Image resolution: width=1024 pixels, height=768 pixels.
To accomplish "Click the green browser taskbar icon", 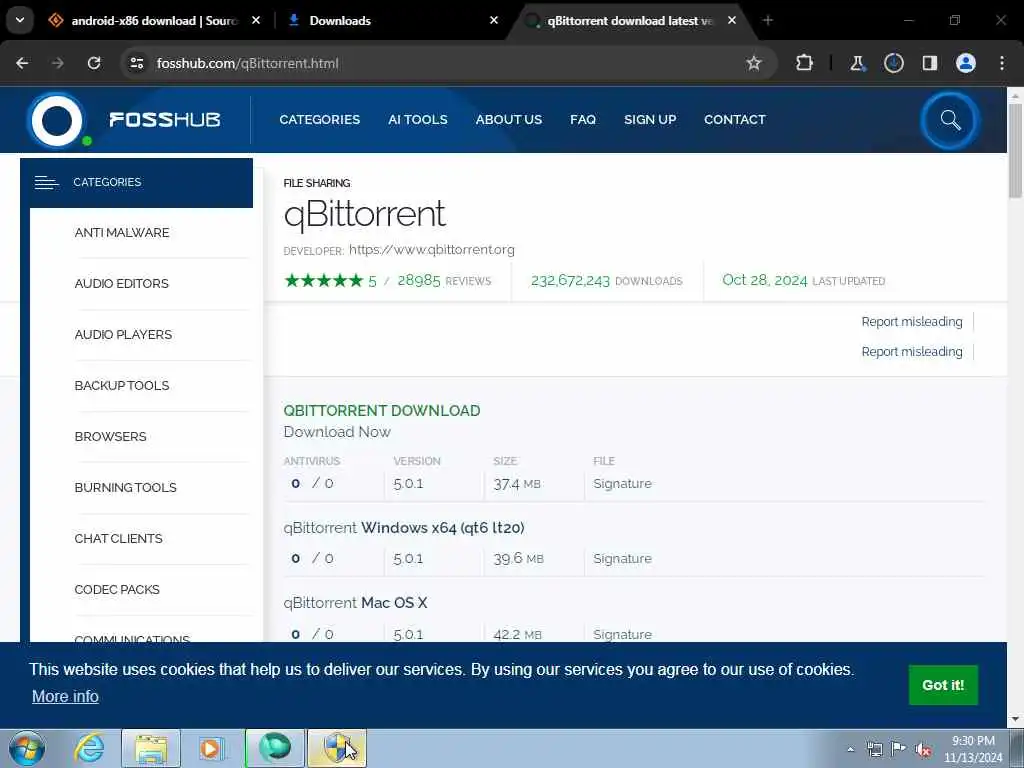I will [x=275, y=748].
